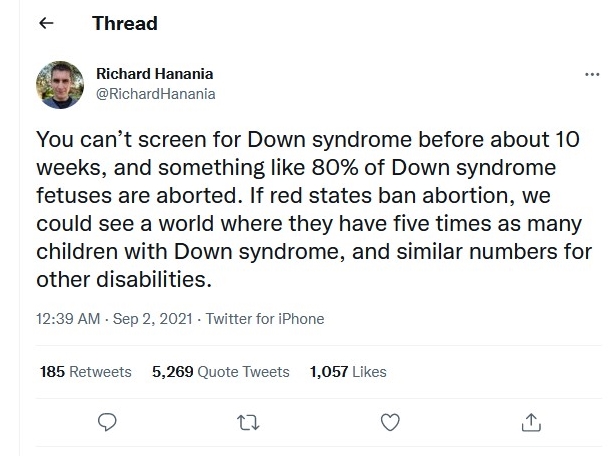The height and width of the screenshot is (456, 608).
Task: Click the '80%' figure in the tweet text
Action: click(335, 167)
